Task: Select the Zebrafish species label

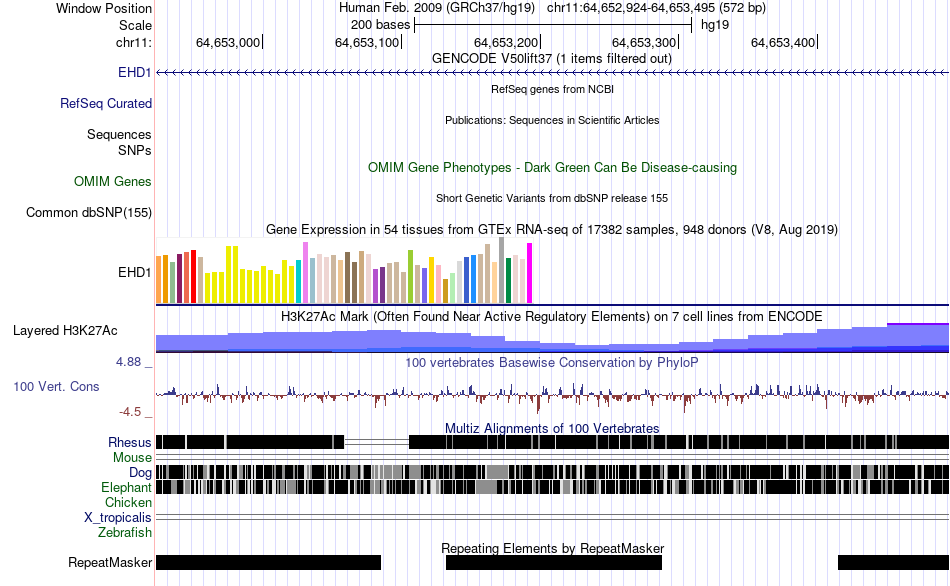Action: 125,533
